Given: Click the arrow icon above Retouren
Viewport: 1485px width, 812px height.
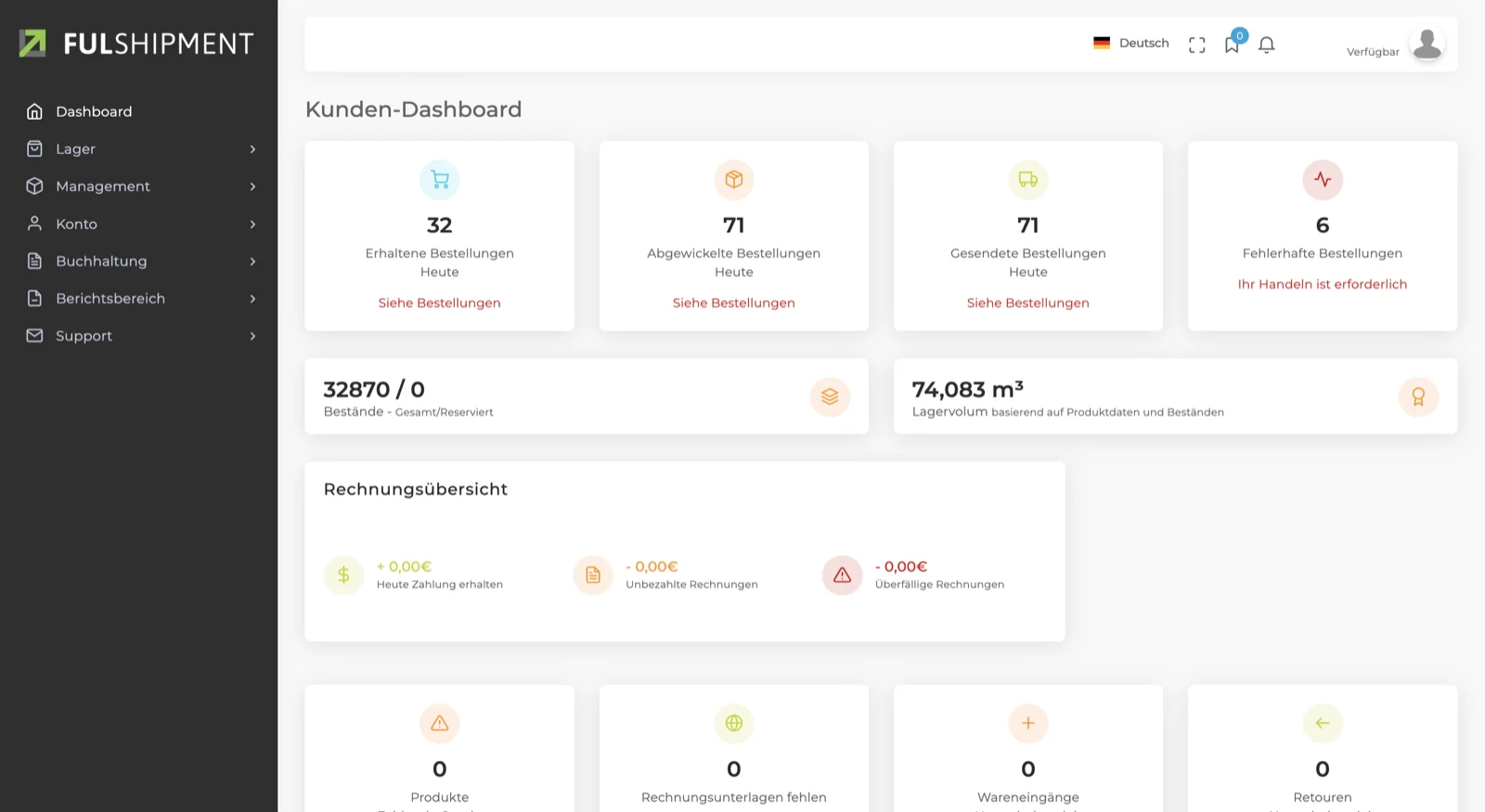Looking at the screenshot, I should pos(1323,723).
